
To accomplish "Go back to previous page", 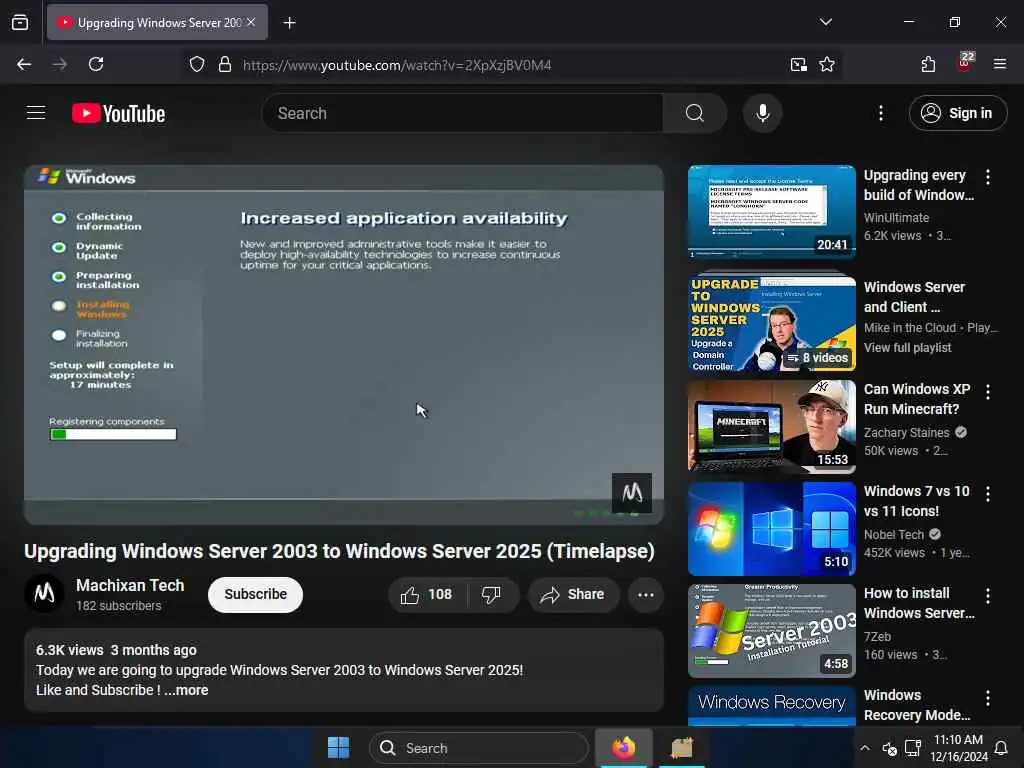I will point(24,64).
